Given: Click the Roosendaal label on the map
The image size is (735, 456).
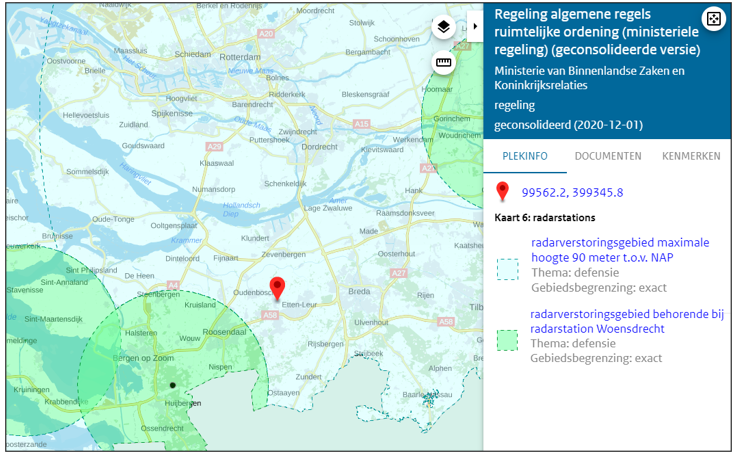Looking at the screenshot, I should 224,332.
